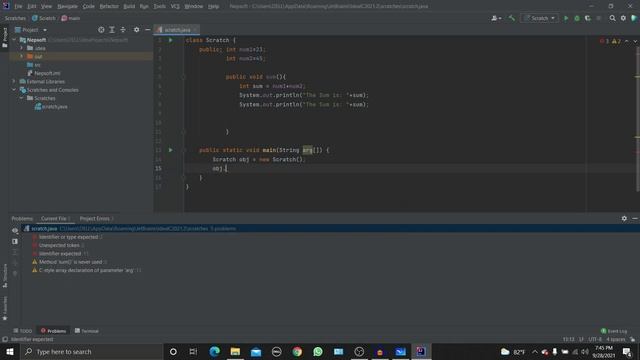Open Project panel options gear
640x360 pixels.
[x=136, y=30]
